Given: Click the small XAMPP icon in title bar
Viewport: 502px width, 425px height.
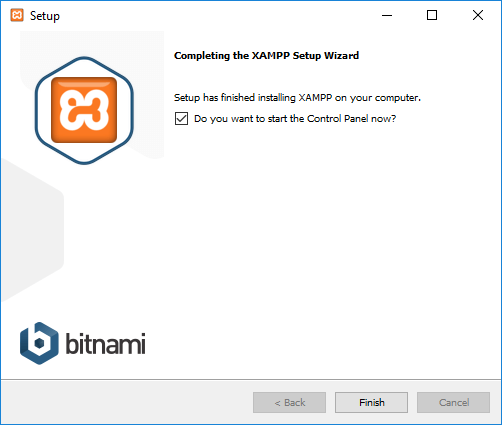Looking at the screenshot, I should point(17,15).
